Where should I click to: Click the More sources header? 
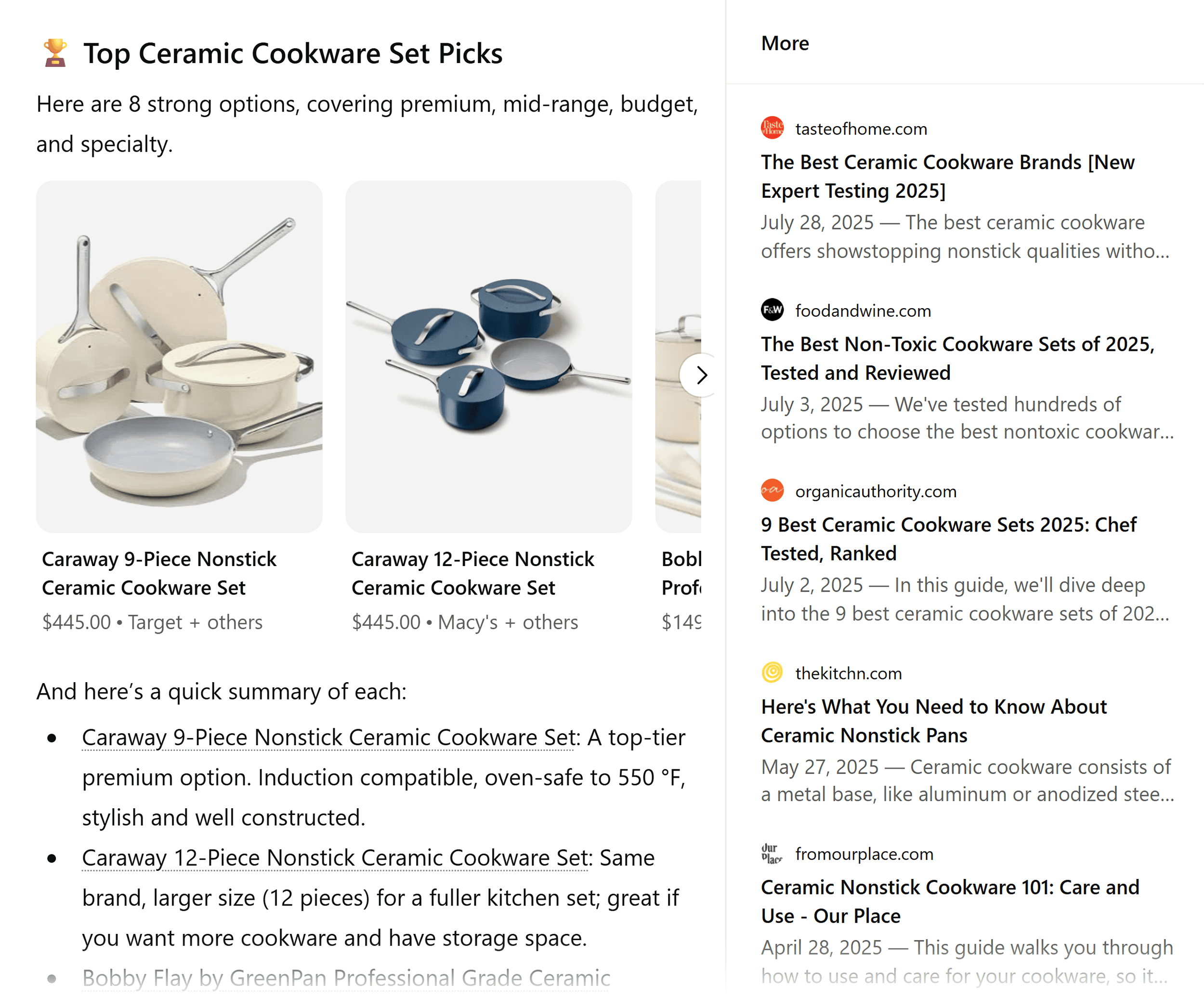tap(785, 43)
